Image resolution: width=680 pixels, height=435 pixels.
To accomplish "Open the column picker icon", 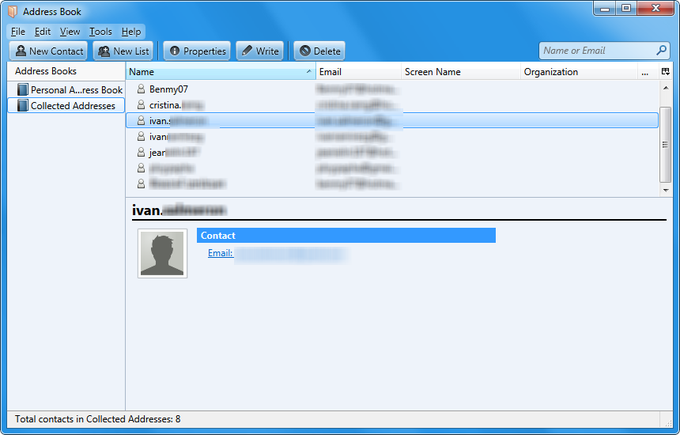I will [666, 72].
